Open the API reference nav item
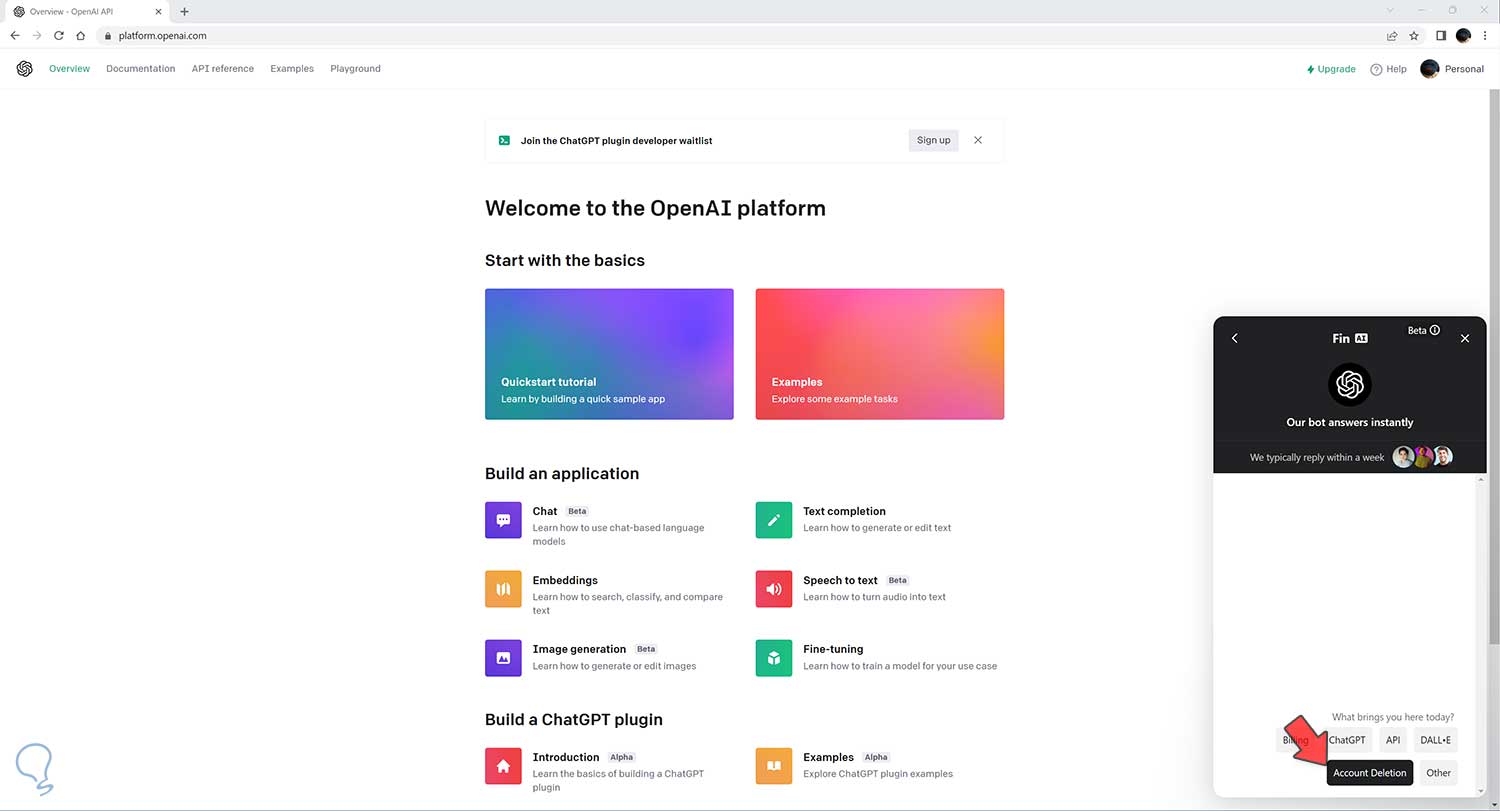The width and height of the screenshot is (1500, 811). 223,69
